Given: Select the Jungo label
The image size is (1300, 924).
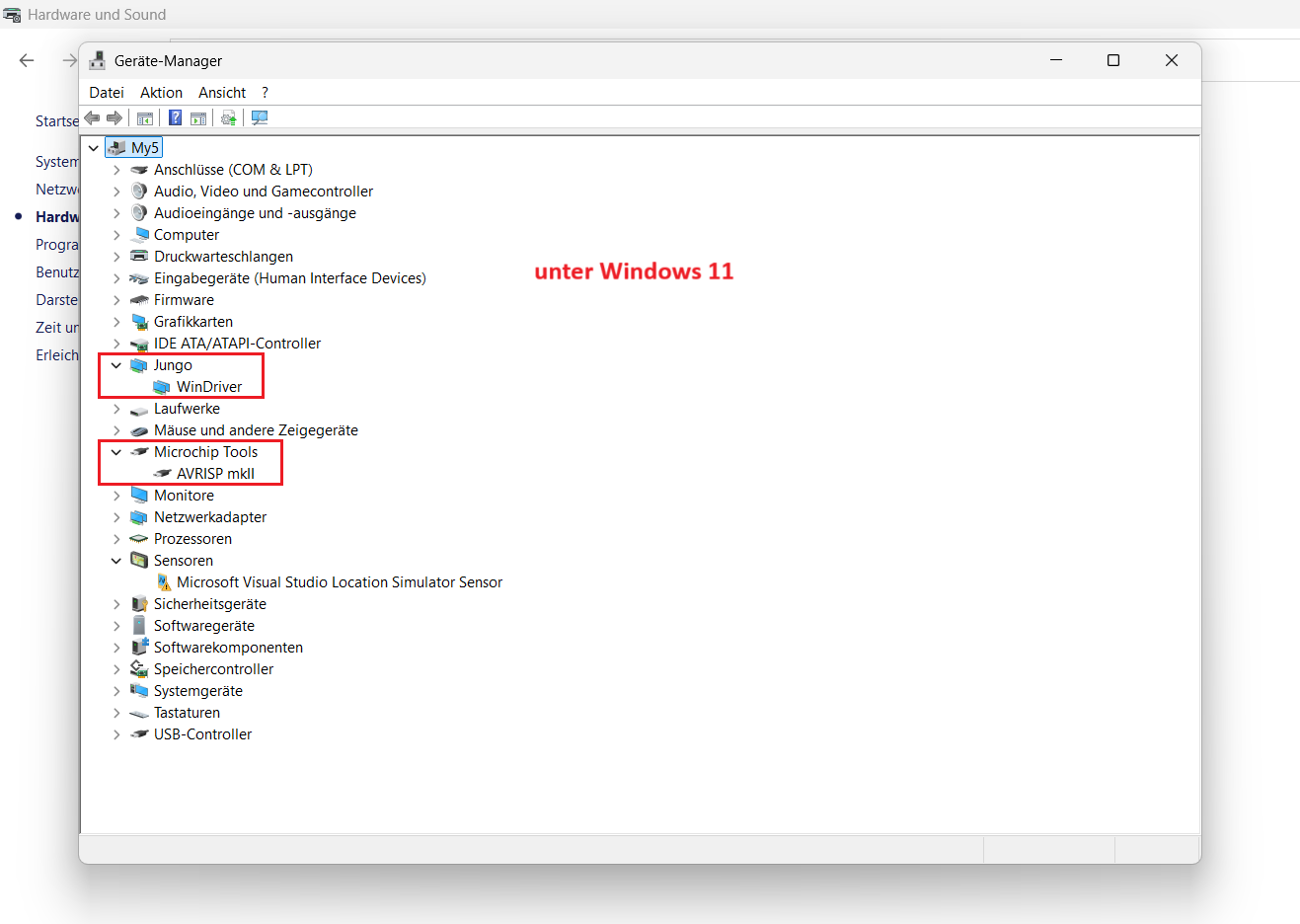Looking at the screenshot, I should [173, 365].
